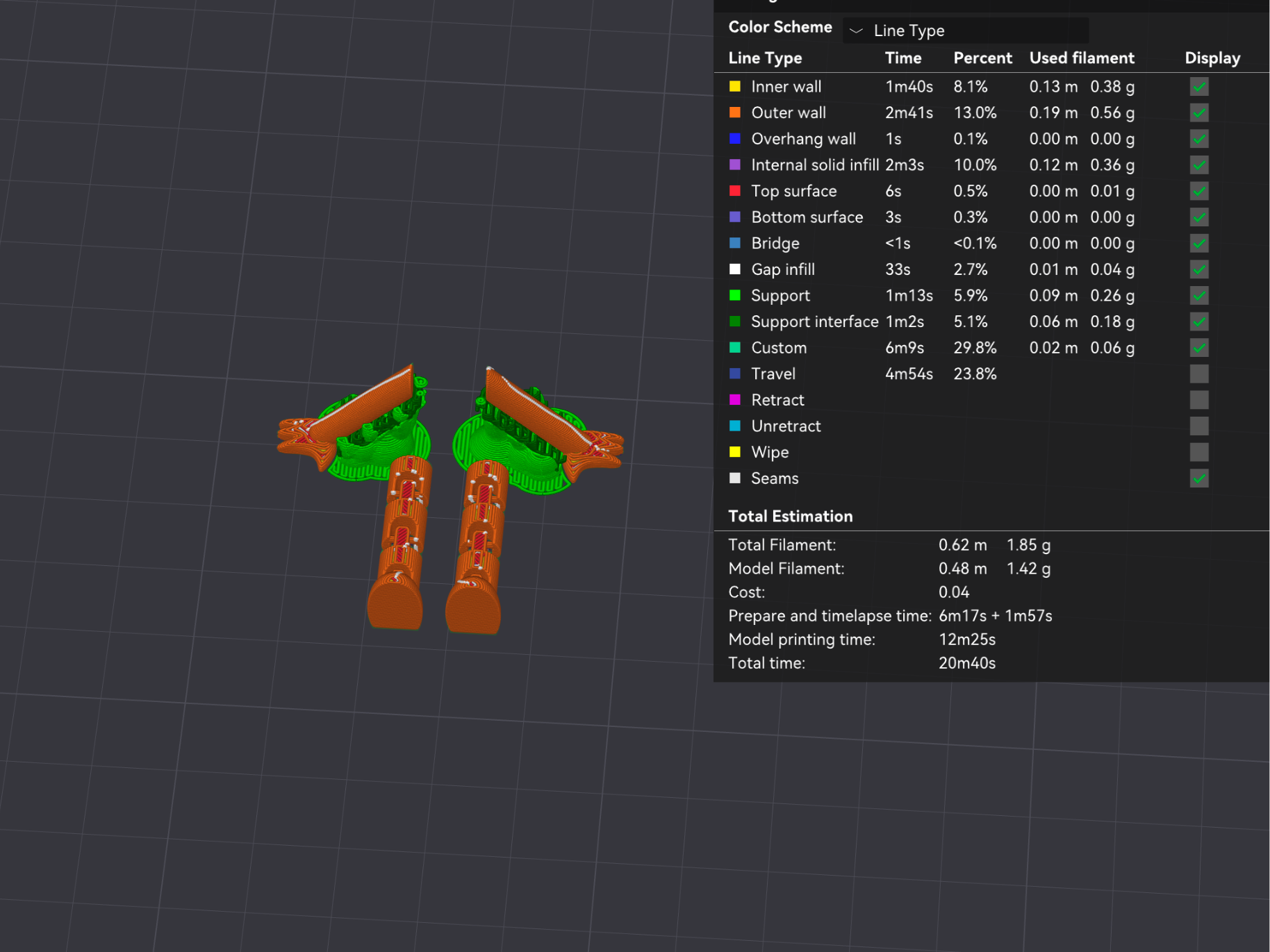Click the yellow Inner wall color swatch
Viewport: 1270px width, 952px height.
pyautogui.click(x=734, y=86)
